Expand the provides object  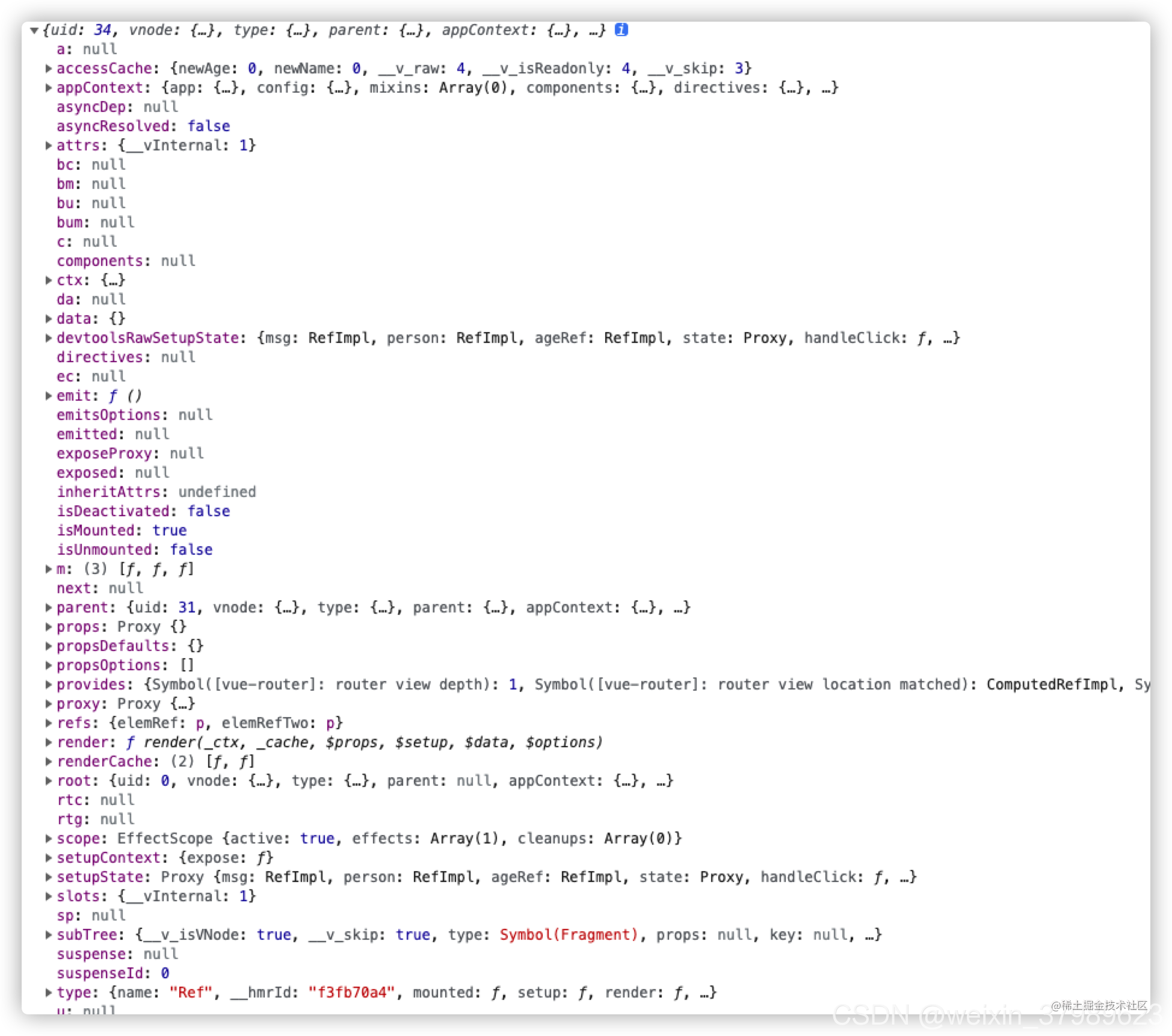49,684
